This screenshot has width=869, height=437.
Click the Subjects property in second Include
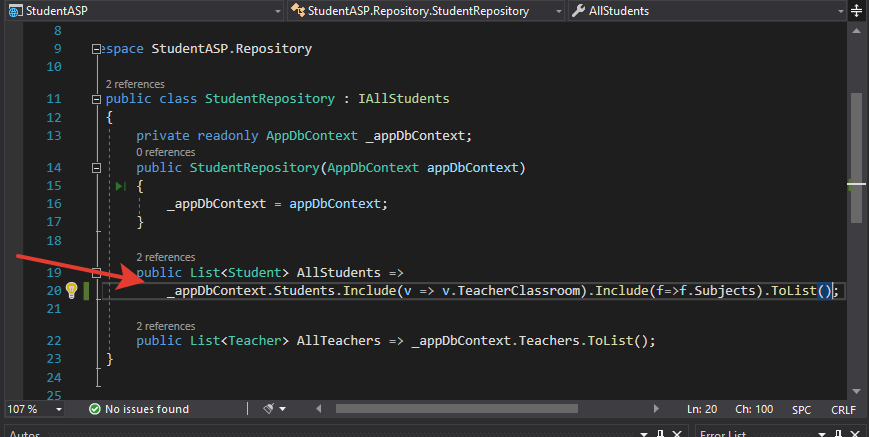[x=725, y=291]
